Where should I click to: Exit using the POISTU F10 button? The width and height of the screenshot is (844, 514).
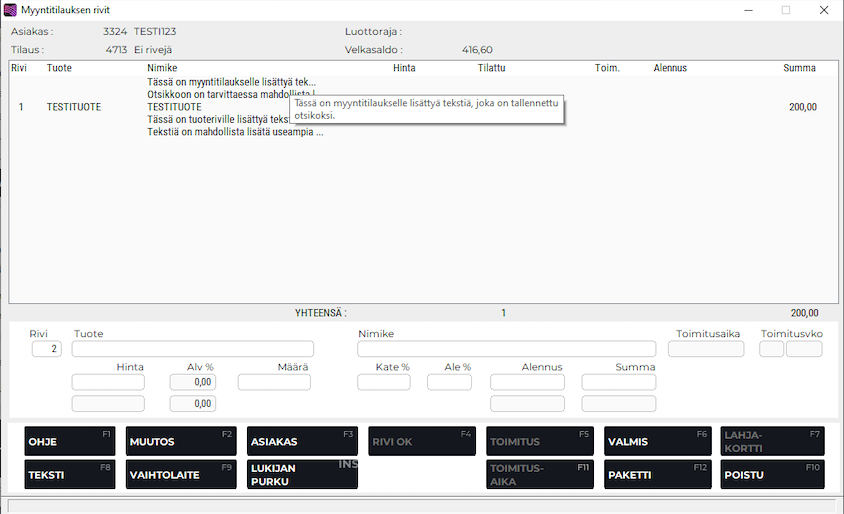[772, 474]
